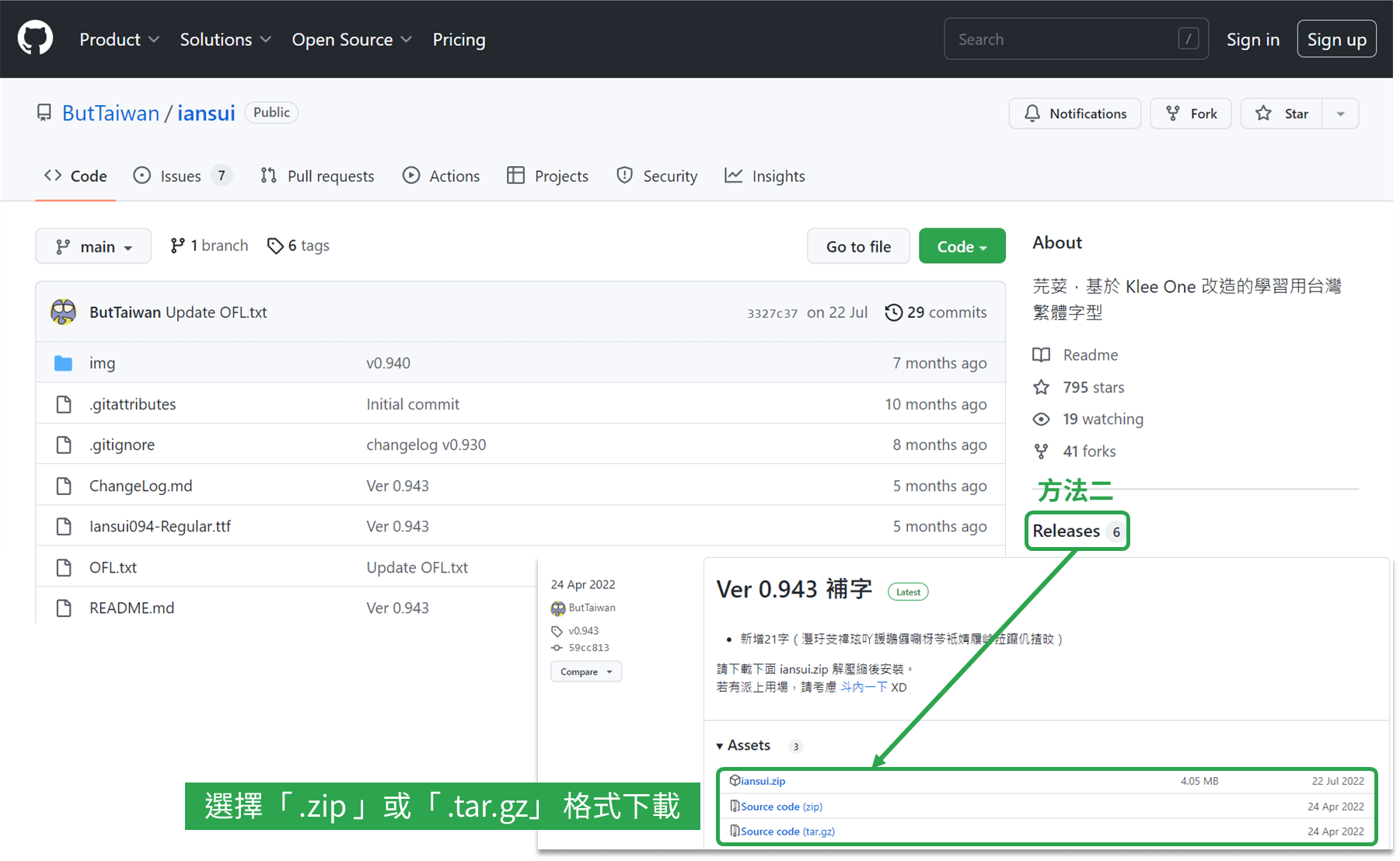Screen dimensions: 1400x861
Task: Expand the Solutions menu
Action: pyautogui.click(x=225, y=39)
